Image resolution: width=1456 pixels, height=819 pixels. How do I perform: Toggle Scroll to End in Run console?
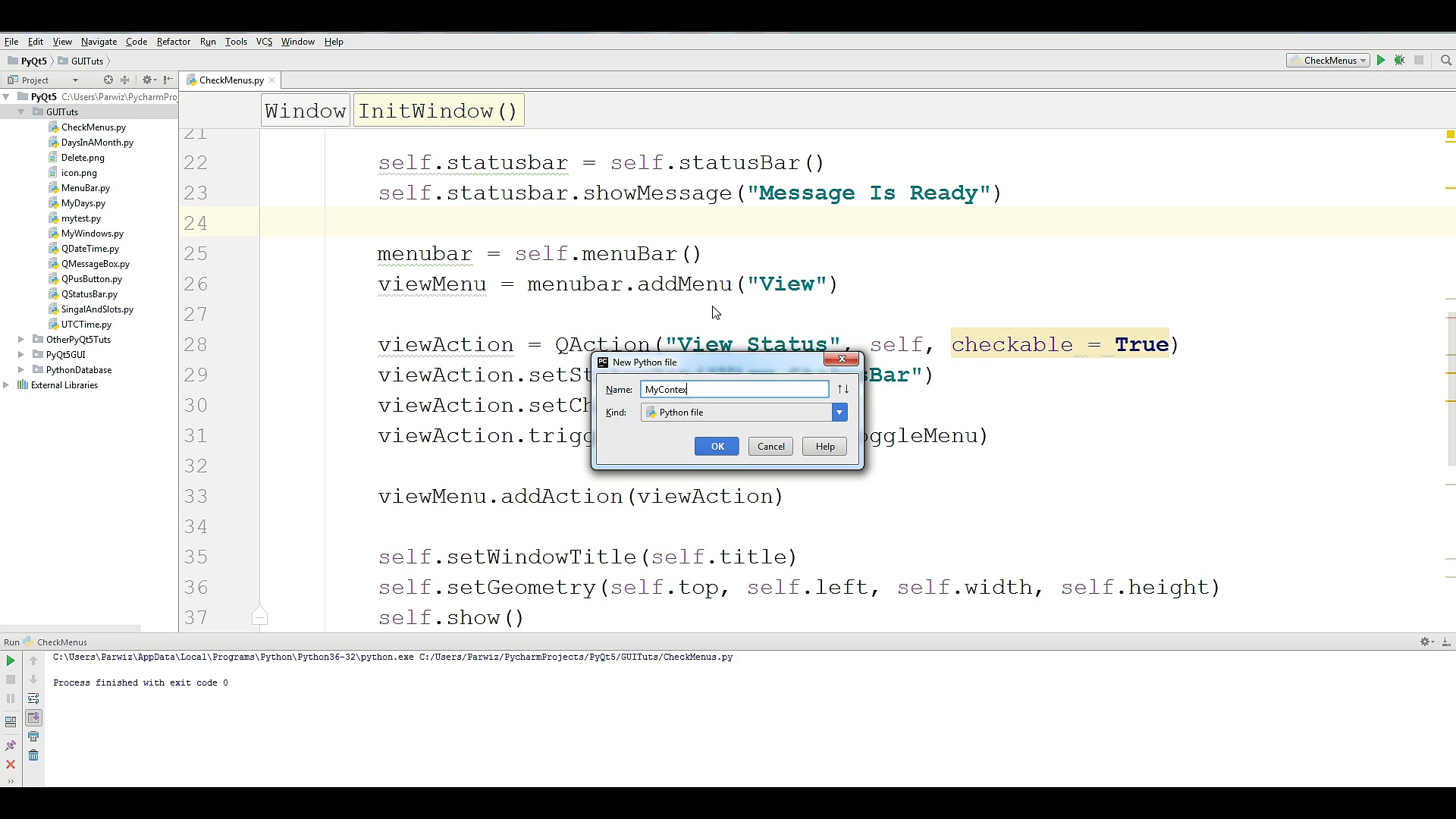click(x=33, y=718)
